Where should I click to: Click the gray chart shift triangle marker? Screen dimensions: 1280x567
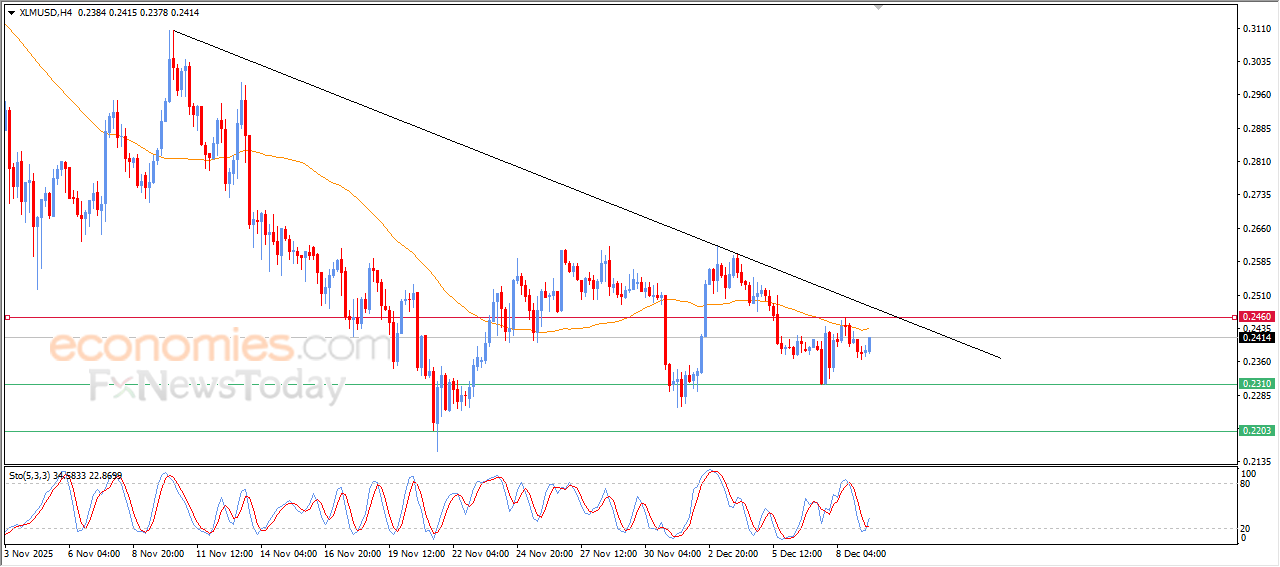[x=879, y=6]
